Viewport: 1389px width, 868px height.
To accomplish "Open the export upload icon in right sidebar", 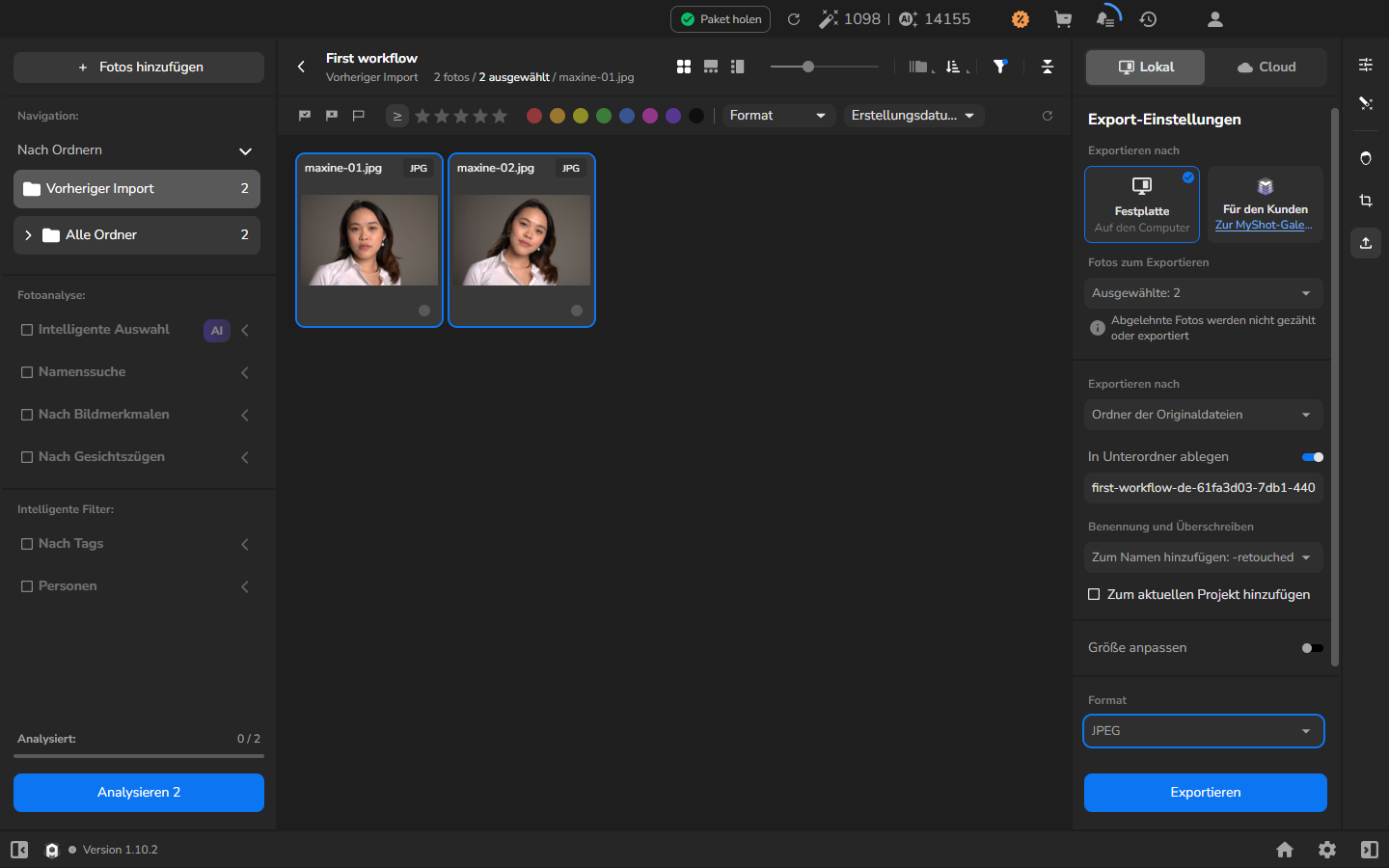I will (1366, 243).
